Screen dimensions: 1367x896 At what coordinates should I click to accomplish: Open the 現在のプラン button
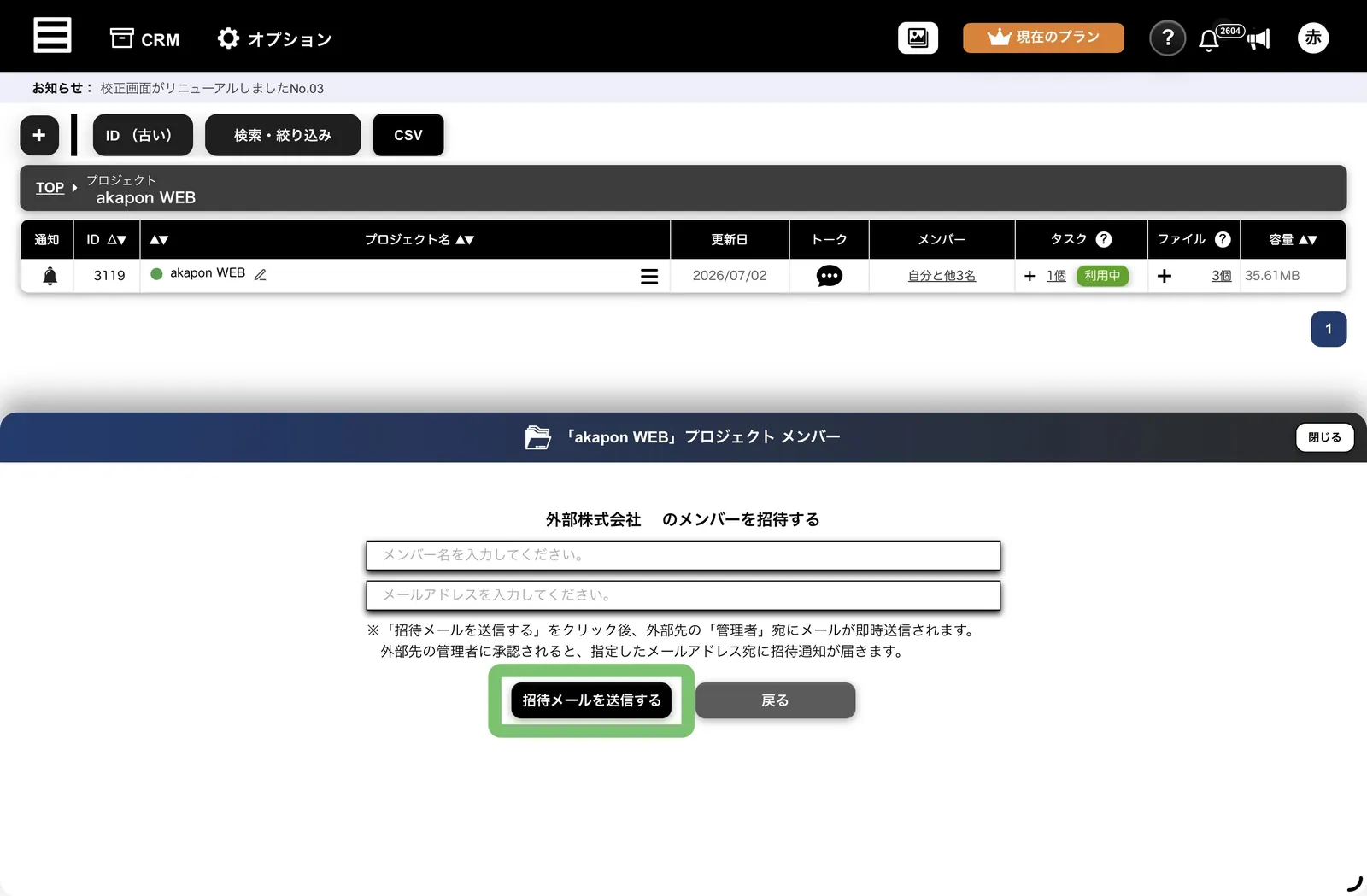(1043, 38)
